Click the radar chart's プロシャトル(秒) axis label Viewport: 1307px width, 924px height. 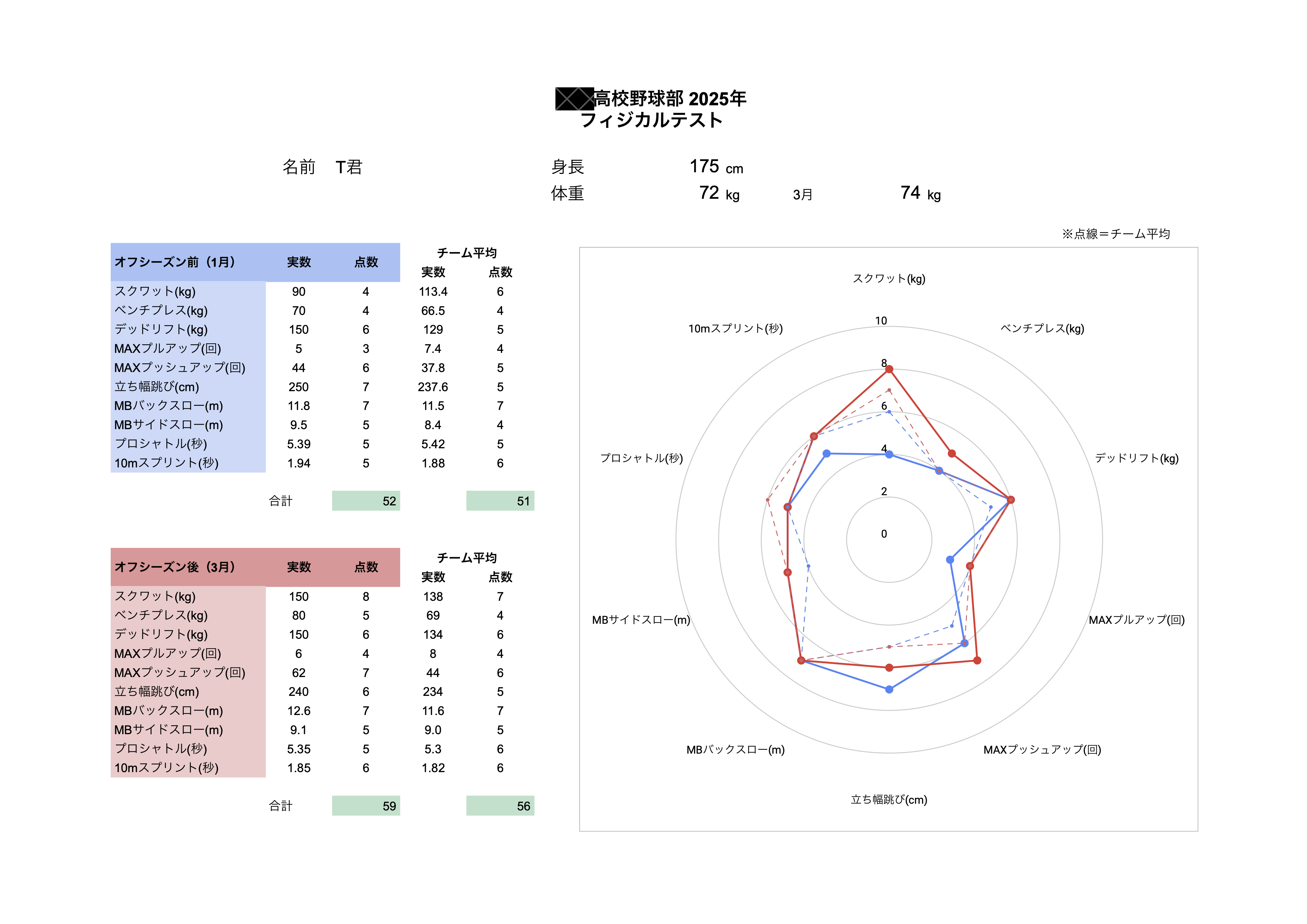click(x=642, y=458)
